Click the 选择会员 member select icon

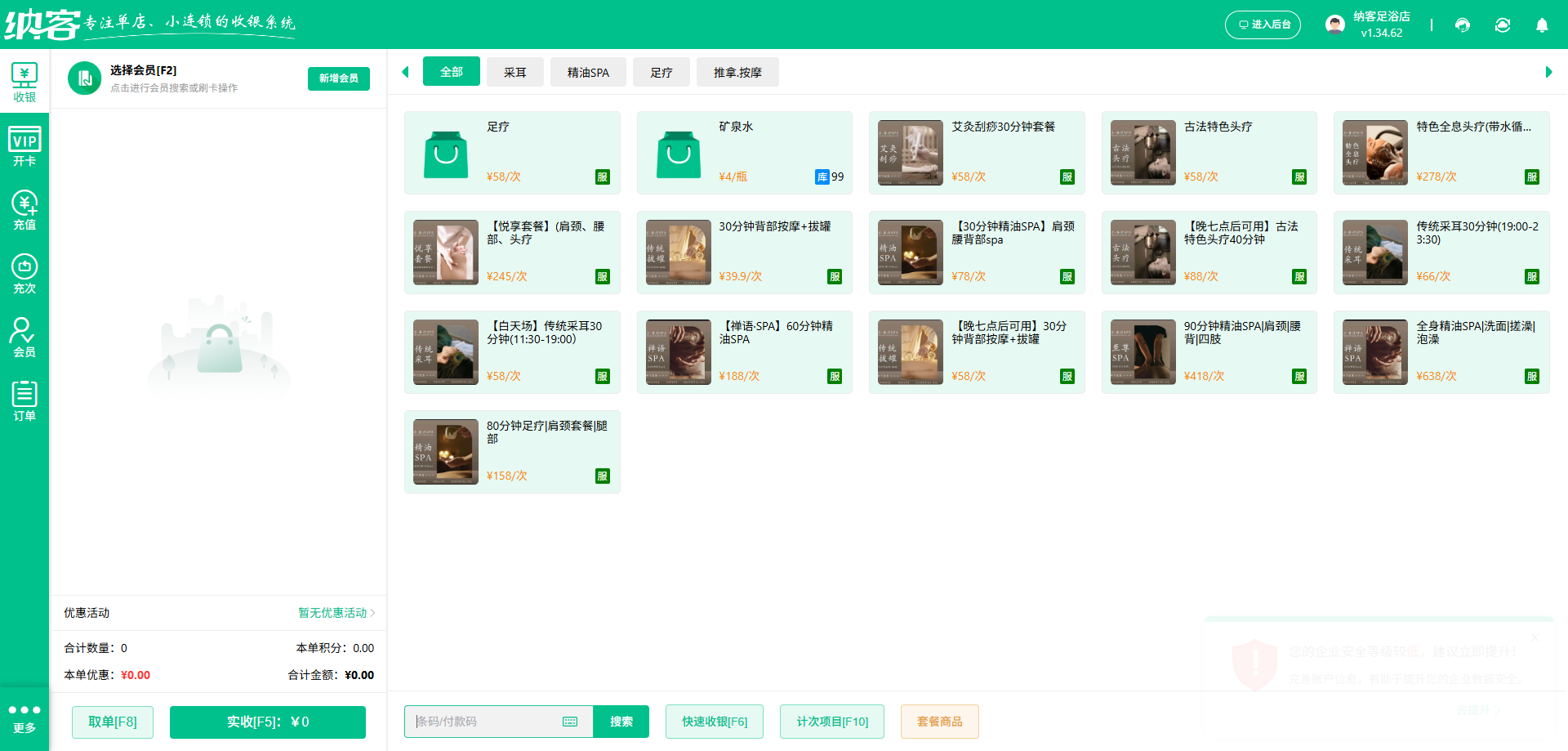(x=84, y=78)
